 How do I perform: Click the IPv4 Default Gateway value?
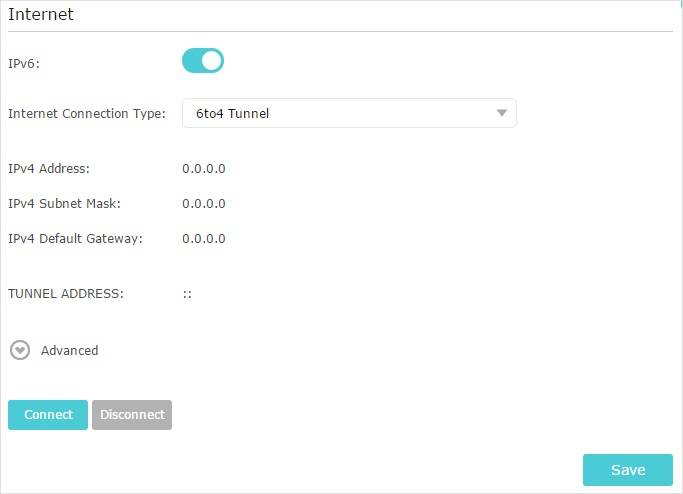click(x=203, y=238)
